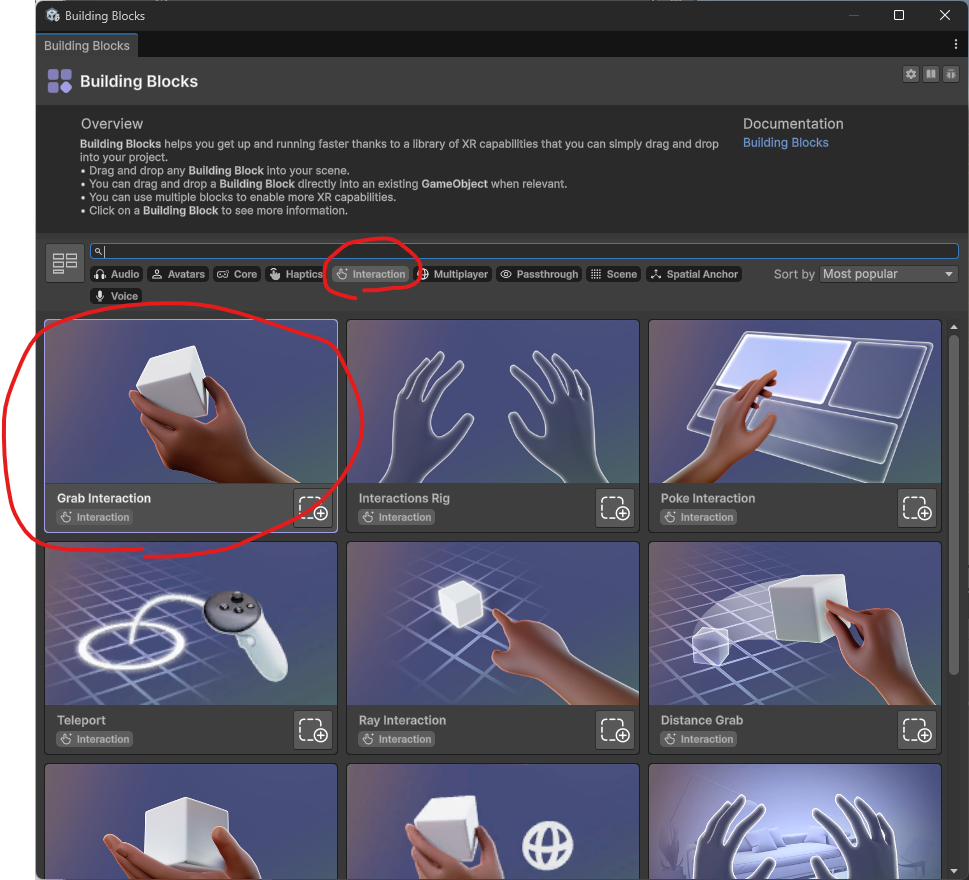
Task: Select thumbnail with hands over living room
Action: coord(795,822)
